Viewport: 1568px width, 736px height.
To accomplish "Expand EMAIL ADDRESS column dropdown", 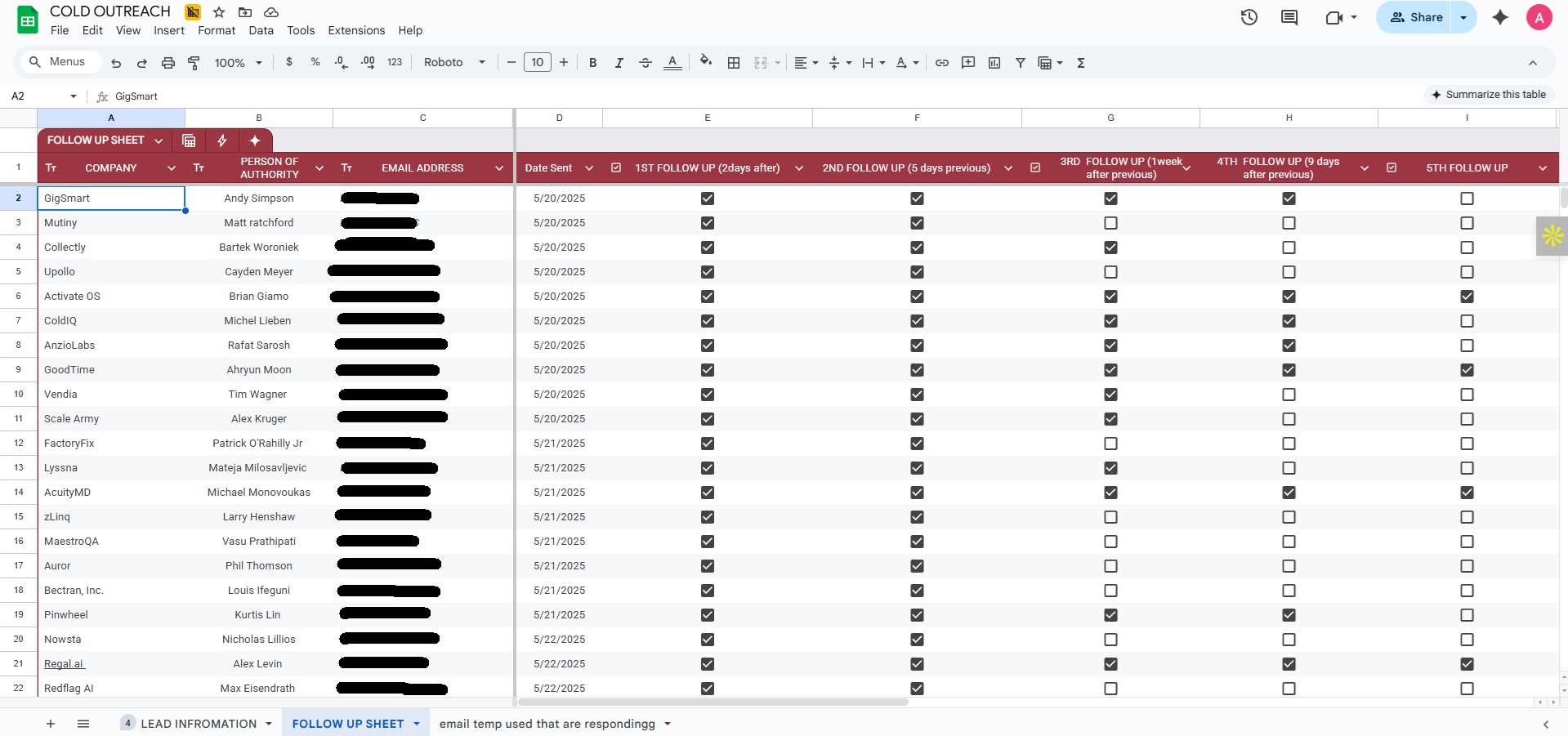I will pyautogui.click(x=499, y=168).
